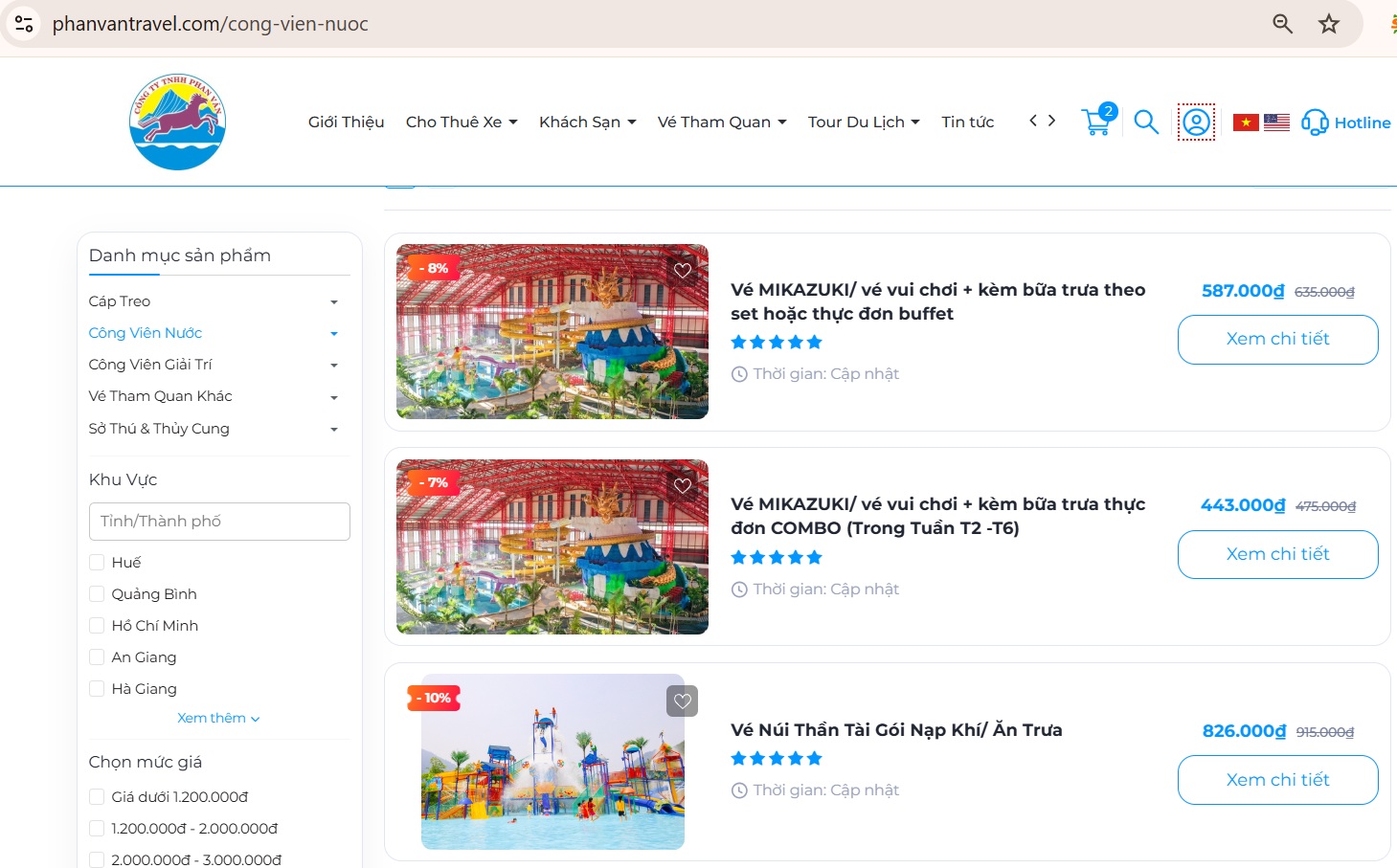Tick the Quảng Bình region checkbox

point(97,593)
